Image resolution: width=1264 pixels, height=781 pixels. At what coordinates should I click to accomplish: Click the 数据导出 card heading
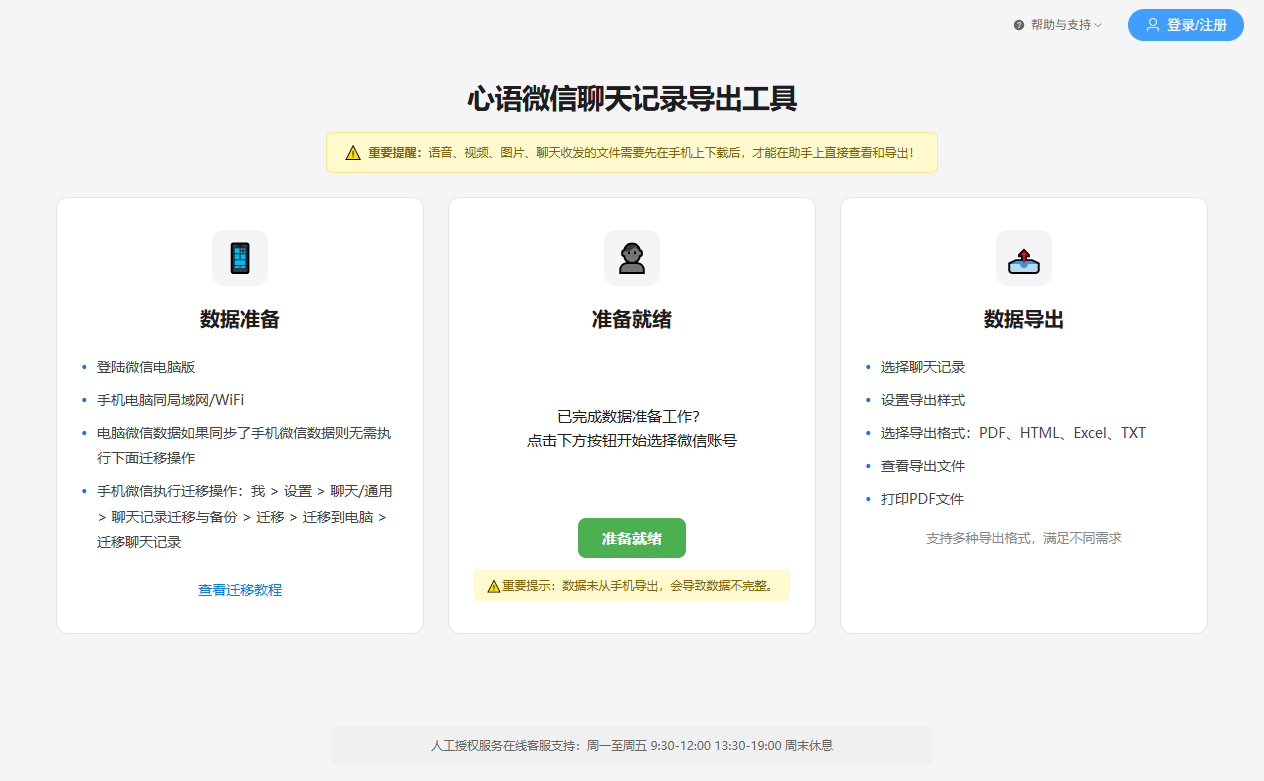1024,320
